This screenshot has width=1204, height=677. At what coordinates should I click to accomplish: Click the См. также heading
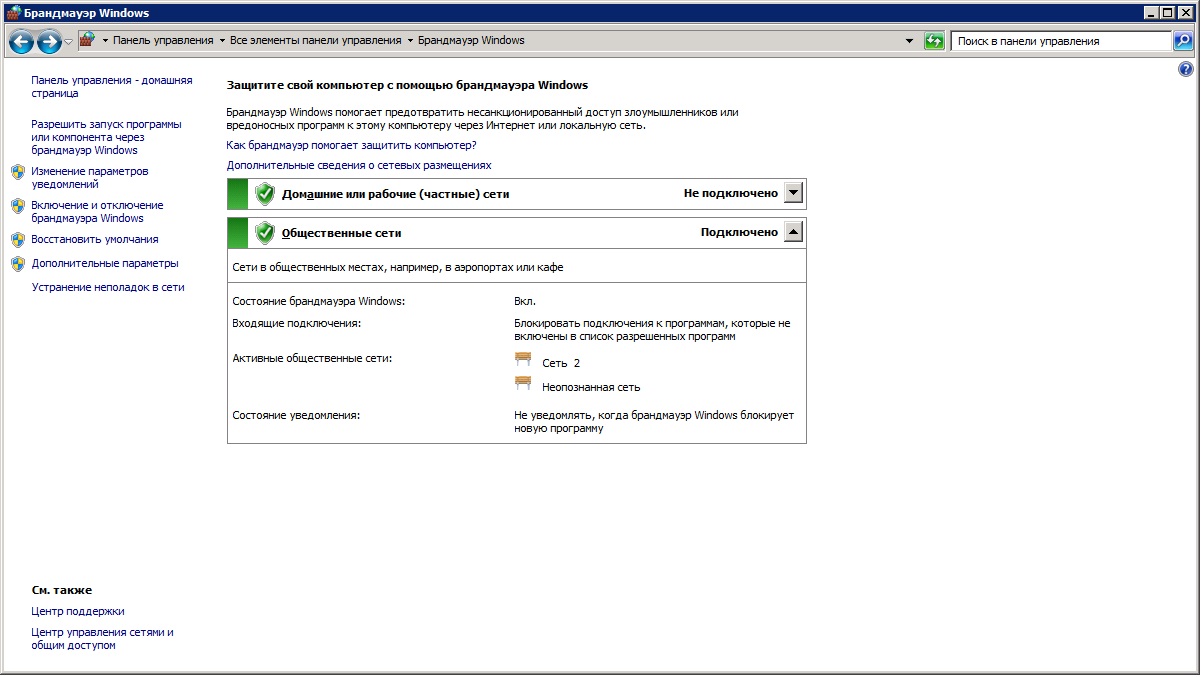(x=62, y=590)
